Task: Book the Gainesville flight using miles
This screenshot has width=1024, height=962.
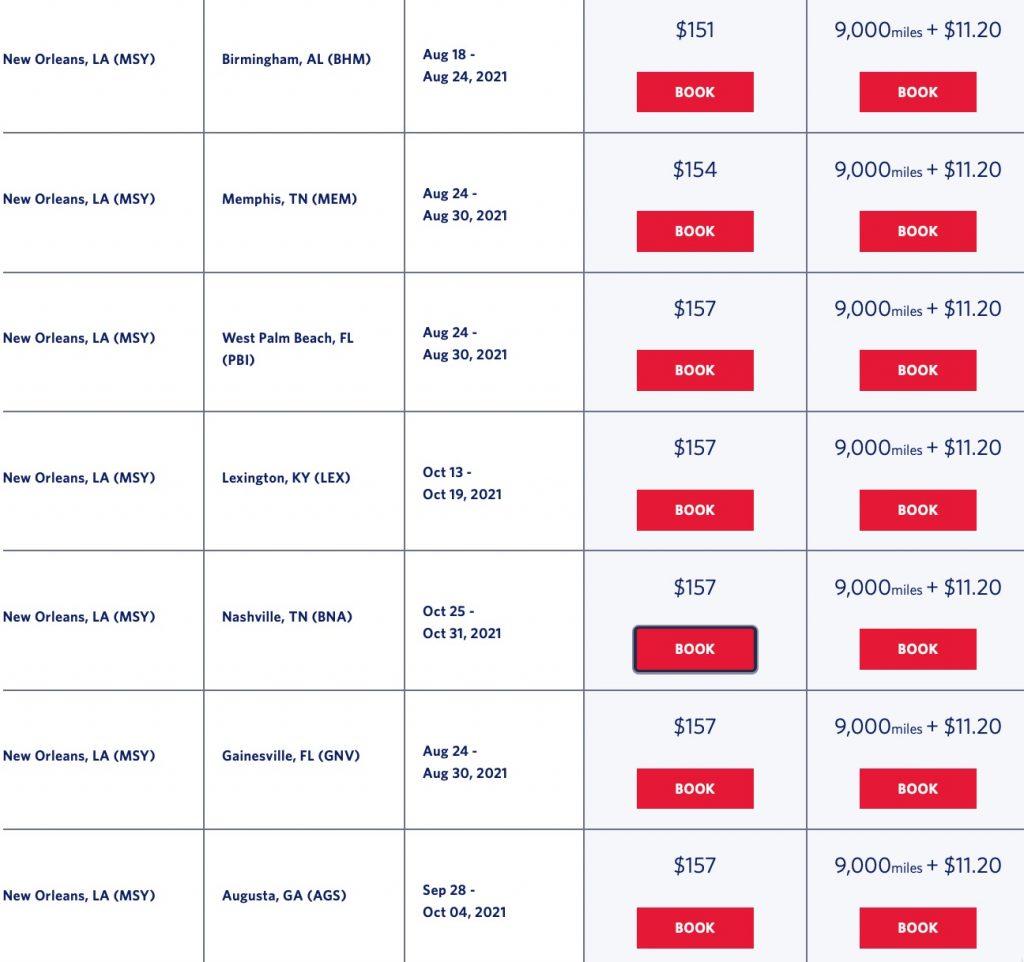Action: (x=917, y=788)
